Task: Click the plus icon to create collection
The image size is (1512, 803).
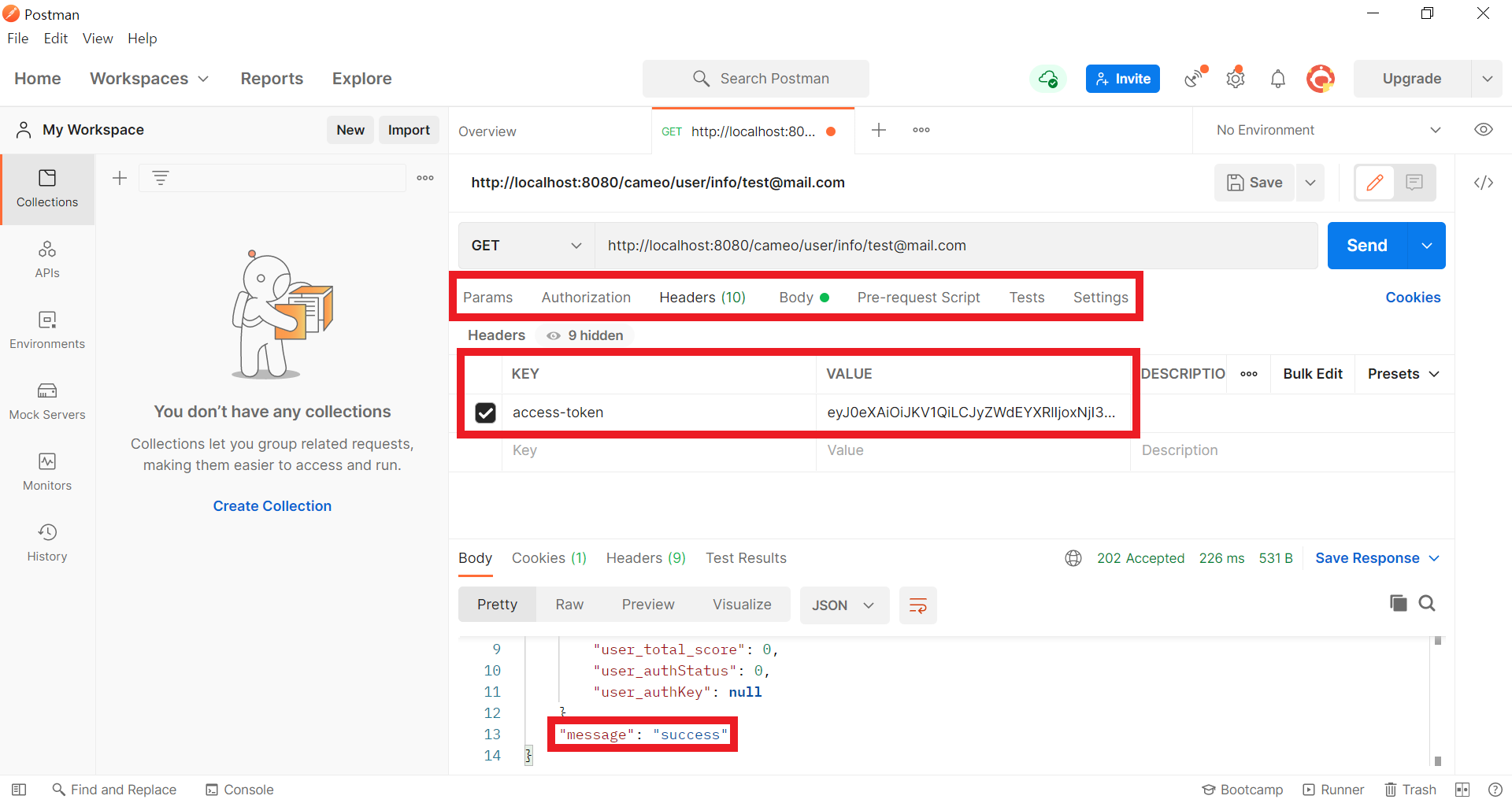Action: point(120,178)
